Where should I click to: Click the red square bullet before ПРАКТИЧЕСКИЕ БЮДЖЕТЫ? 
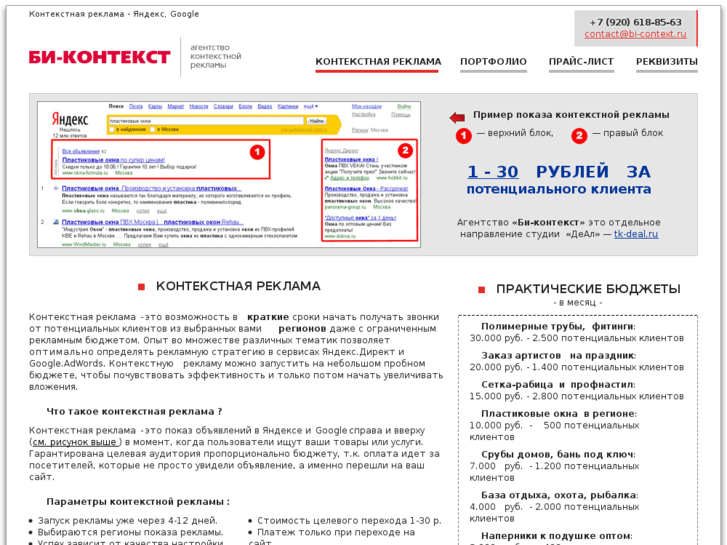click(x=481, y=290)
